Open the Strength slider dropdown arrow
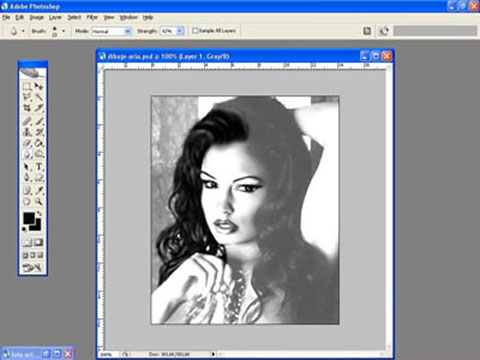The height and width of the screenshot is (360, 480). [x=180, y=31]
